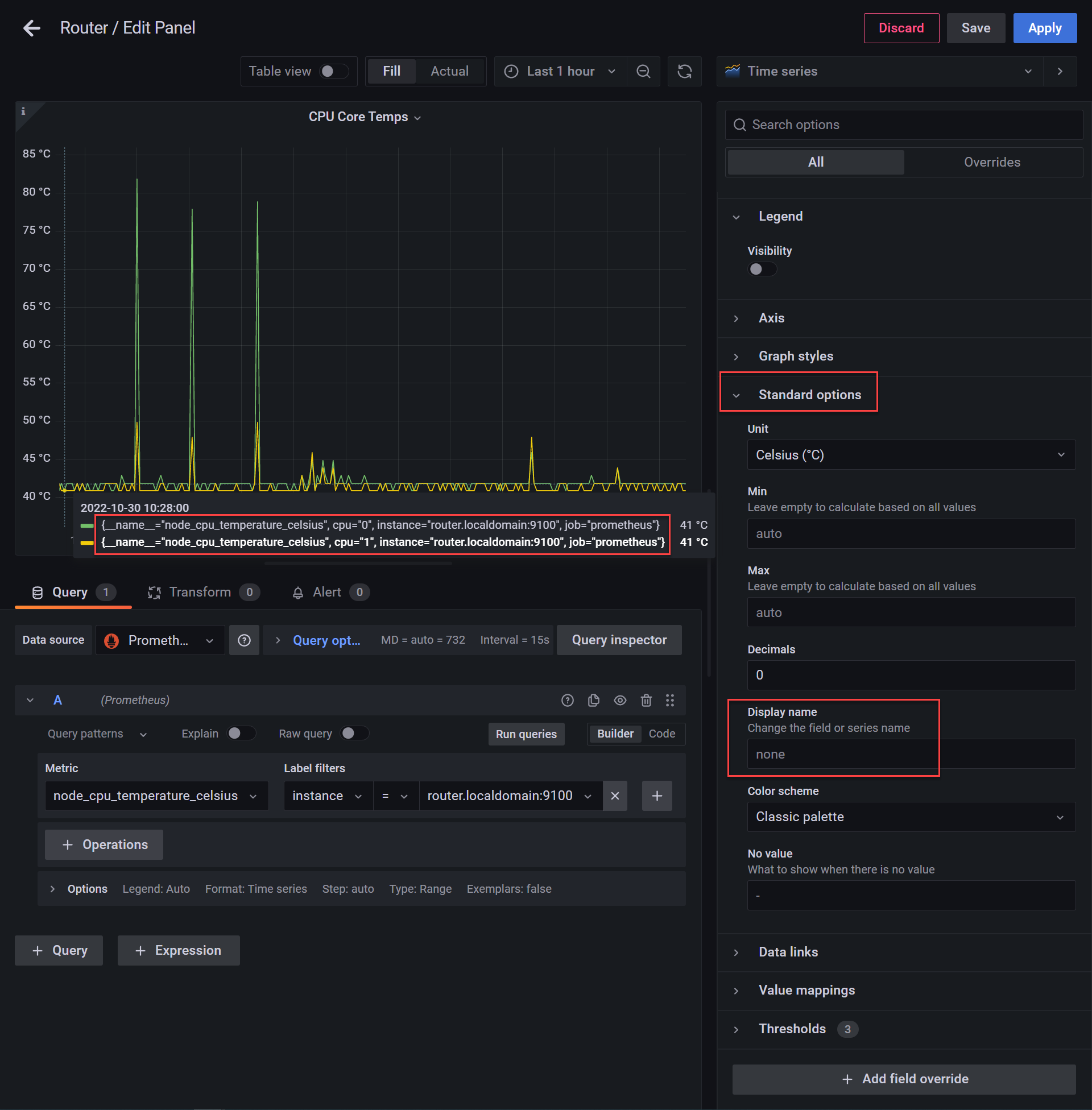Expand the Graph styles section
Screen dimensions: 1092x1110
[796, 355]
